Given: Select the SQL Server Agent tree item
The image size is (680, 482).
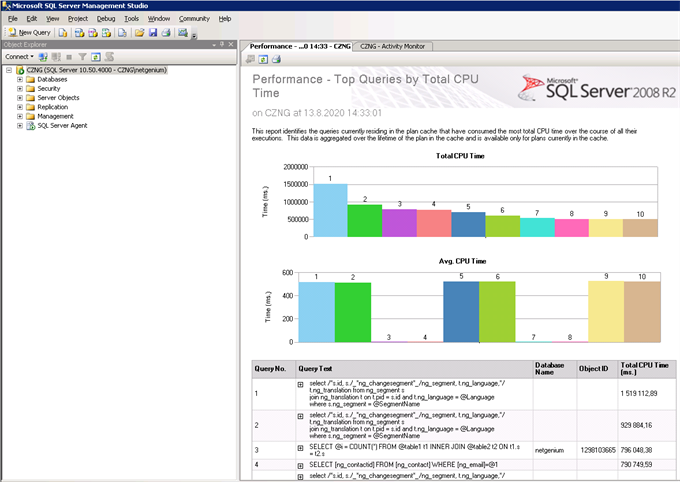Looking at the screenshot, I should click(62, 125).
